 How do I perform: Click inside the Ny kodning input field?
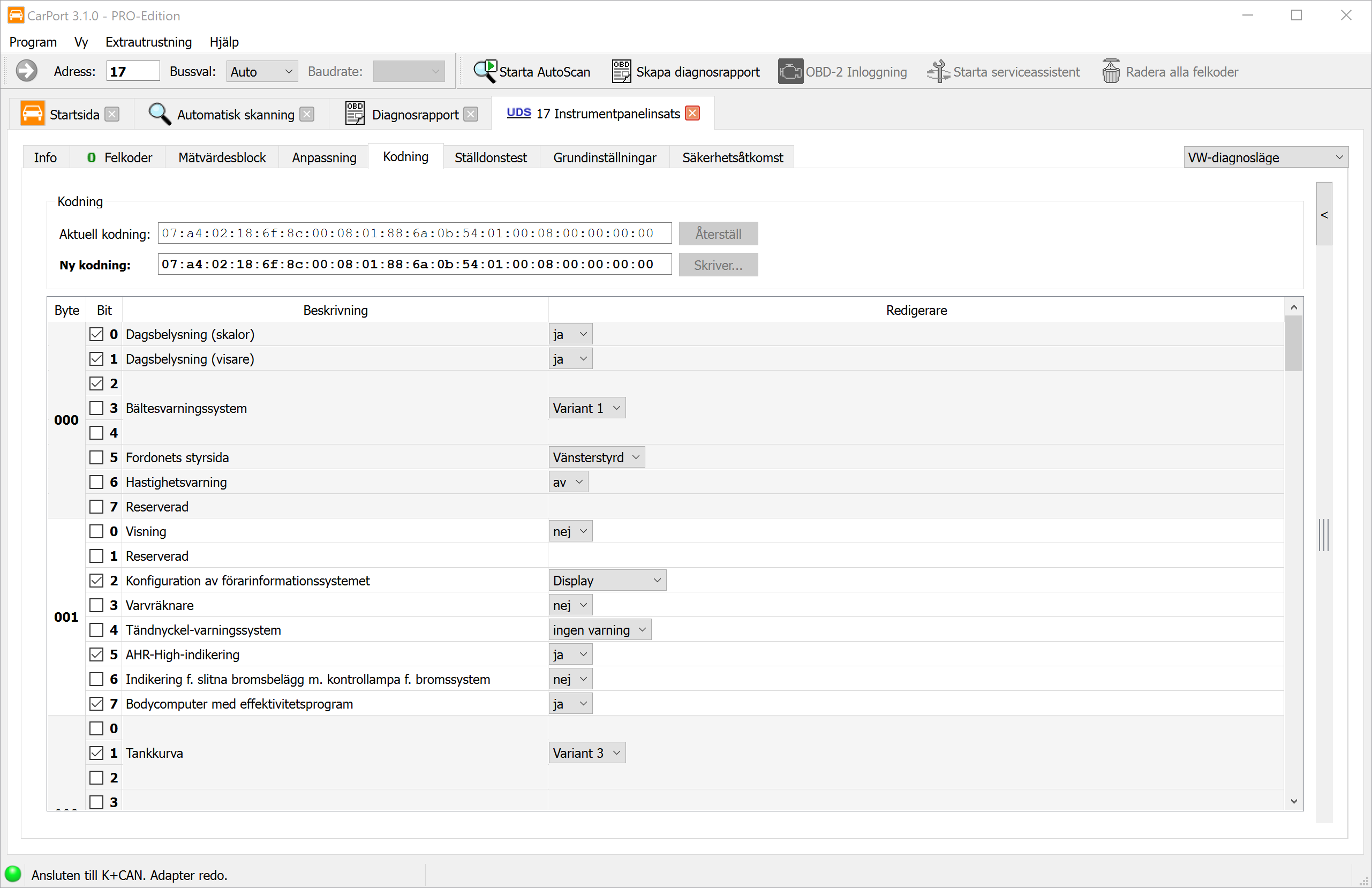pos(414,265)
